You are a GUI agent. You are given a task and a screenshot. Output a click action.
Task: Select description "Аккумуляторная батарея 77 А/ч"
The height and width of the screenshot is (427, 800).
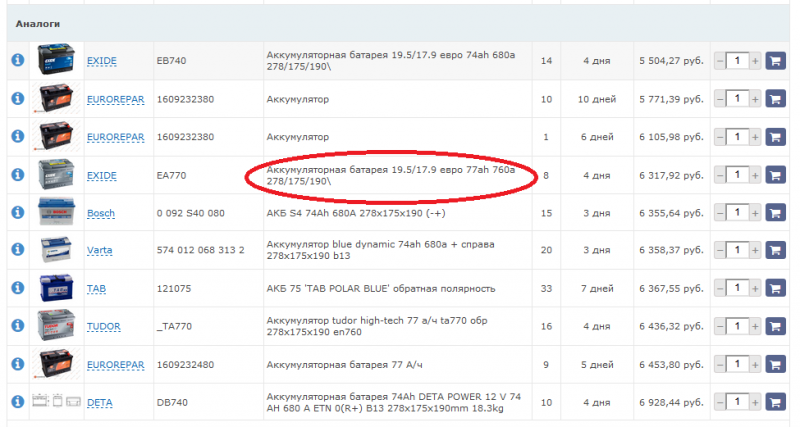pos(344,365)
